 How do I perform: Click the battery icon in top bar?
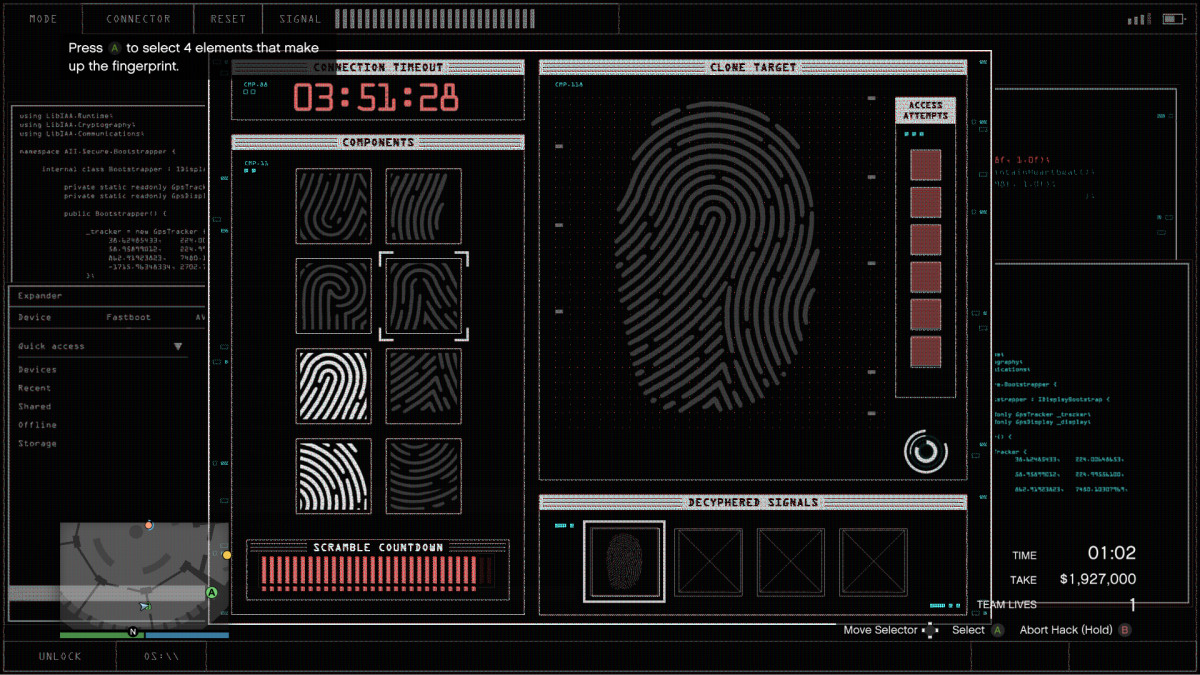pos(1171,19)
